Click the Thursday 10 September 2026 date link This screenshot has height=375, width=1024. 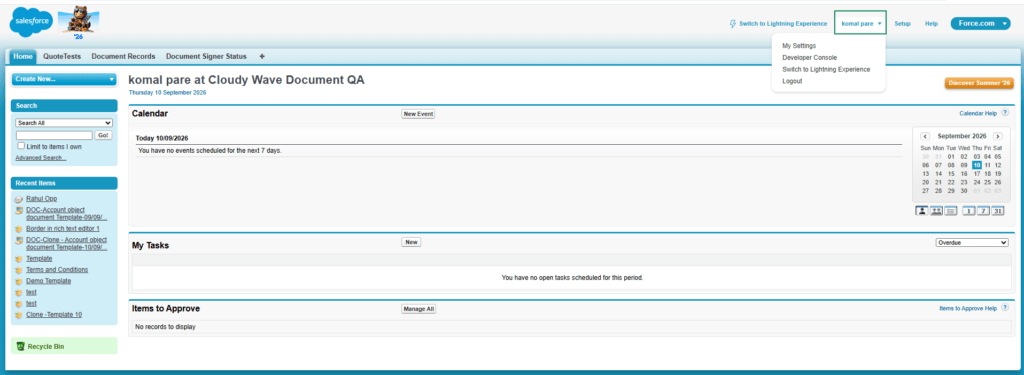pos(167,93)
